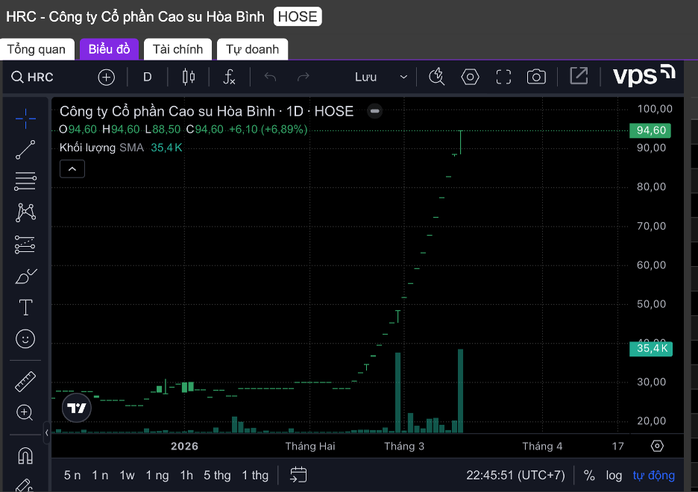Toggle fullscreen chart mode

pyautogui.click(x=504, y=77)
